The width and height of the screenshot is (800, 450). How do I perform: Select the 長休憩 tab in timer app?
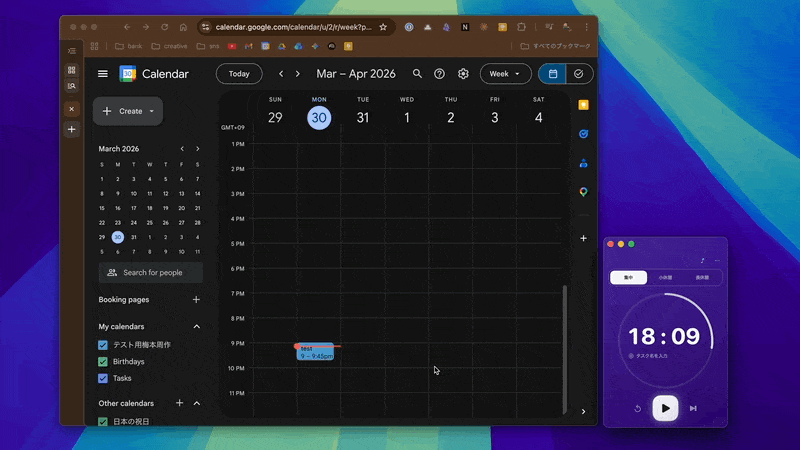[x=702, y=278]
